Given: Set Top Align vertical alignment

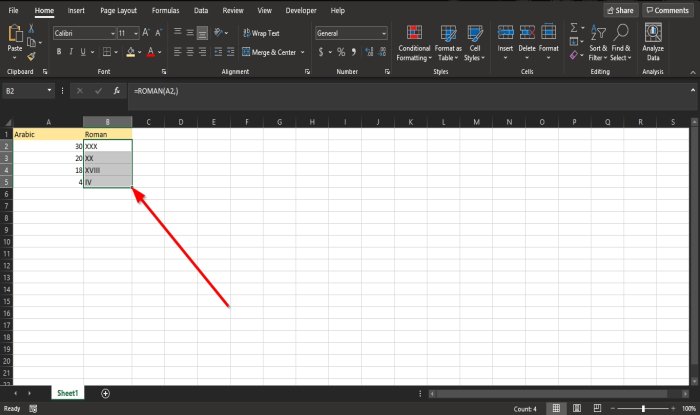Looking at the screenshot, I should 178,32.
